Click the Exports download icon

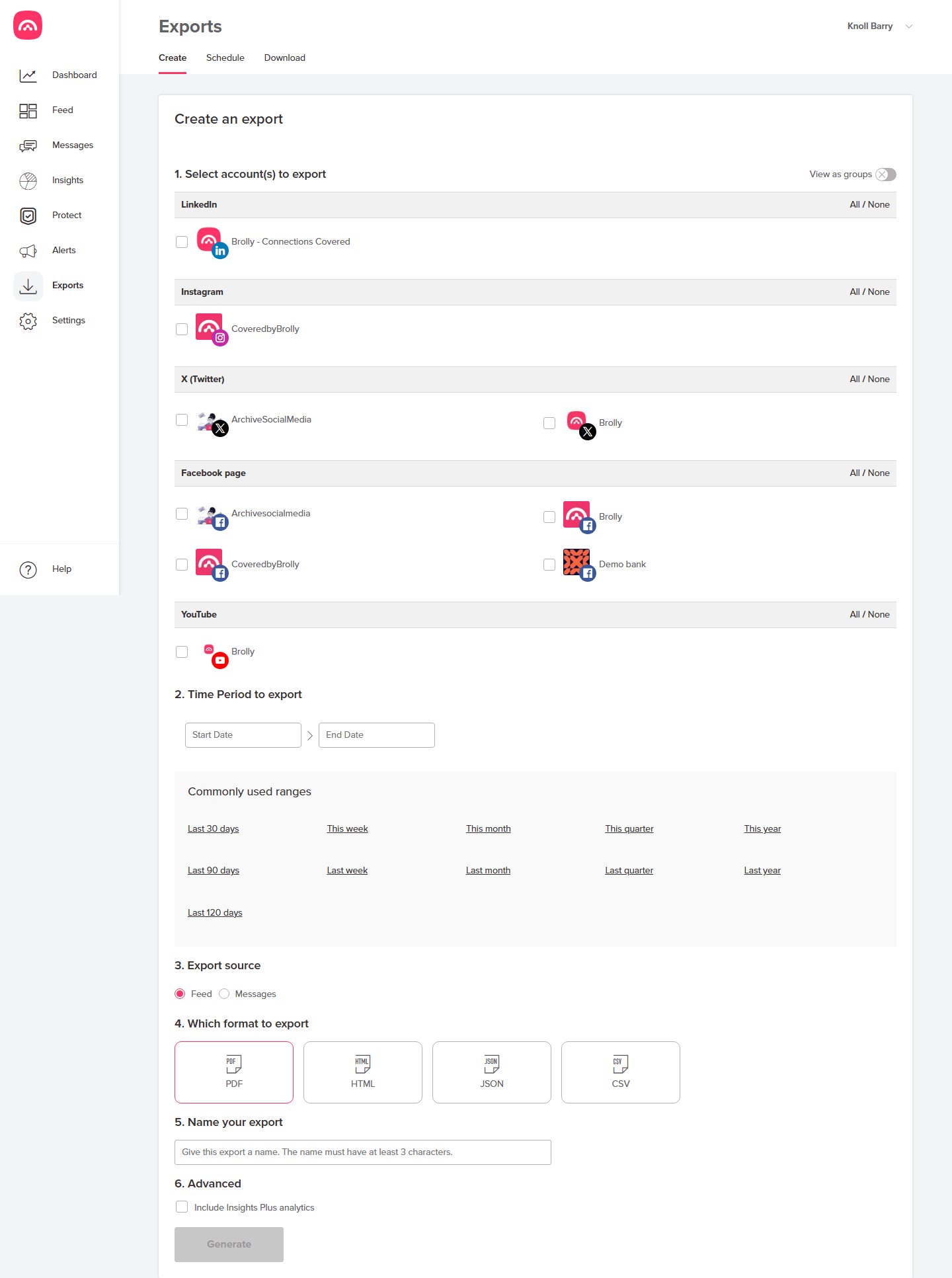(x=28, y=286)
